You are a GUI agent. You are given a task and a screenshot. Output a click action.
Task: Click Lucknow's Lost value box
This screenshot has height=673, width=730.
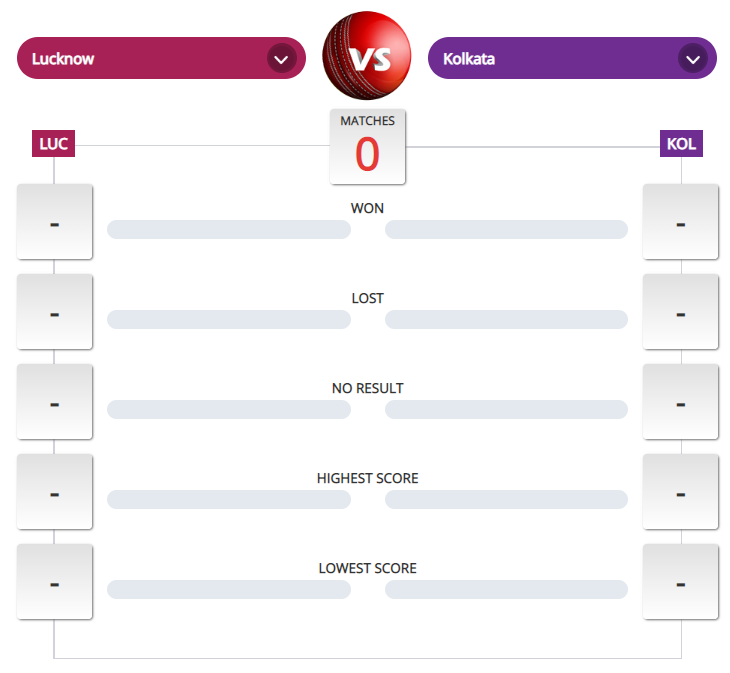point(54,312)
